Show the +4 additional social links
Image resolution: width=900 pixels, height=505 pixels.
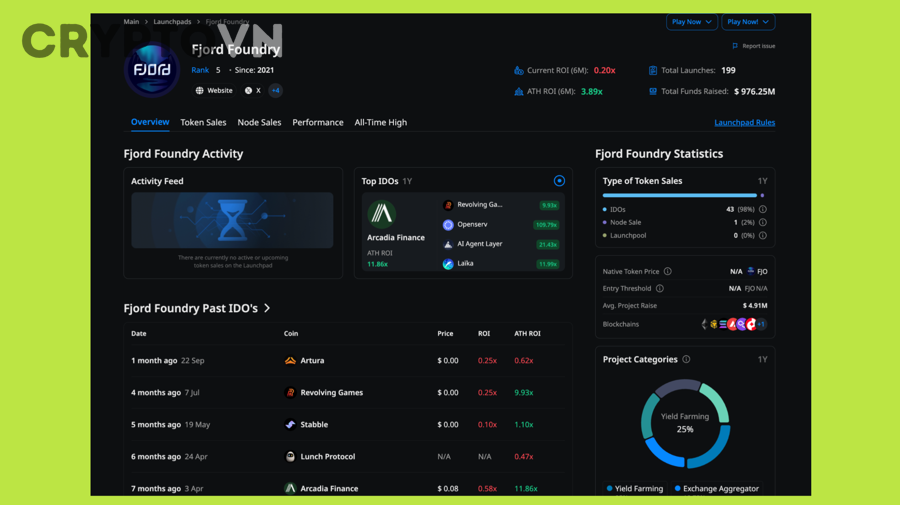point(276,91)
